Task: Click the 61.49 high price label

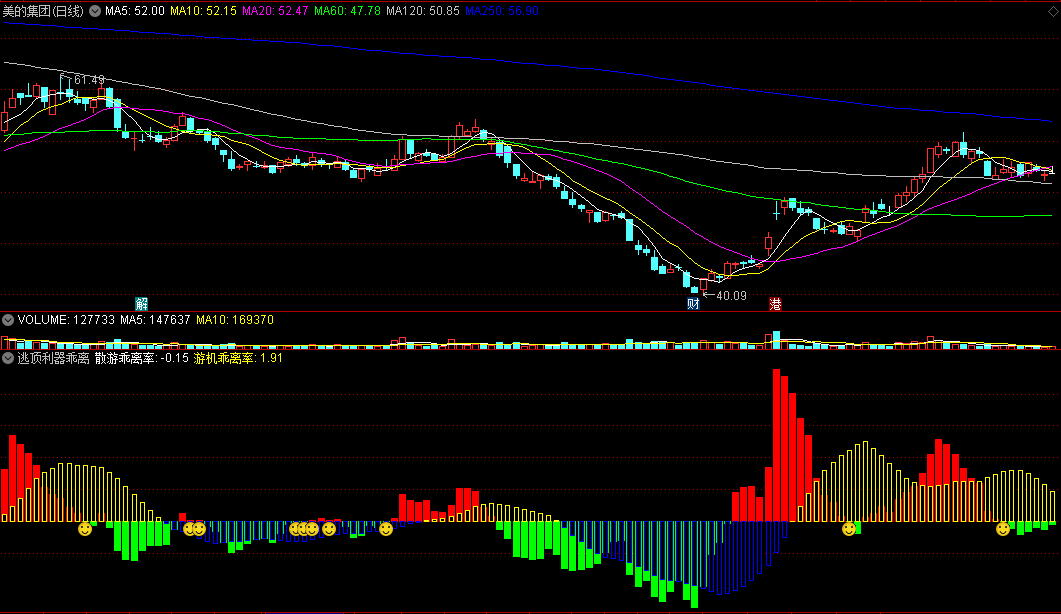Action: tap(89, 80)
